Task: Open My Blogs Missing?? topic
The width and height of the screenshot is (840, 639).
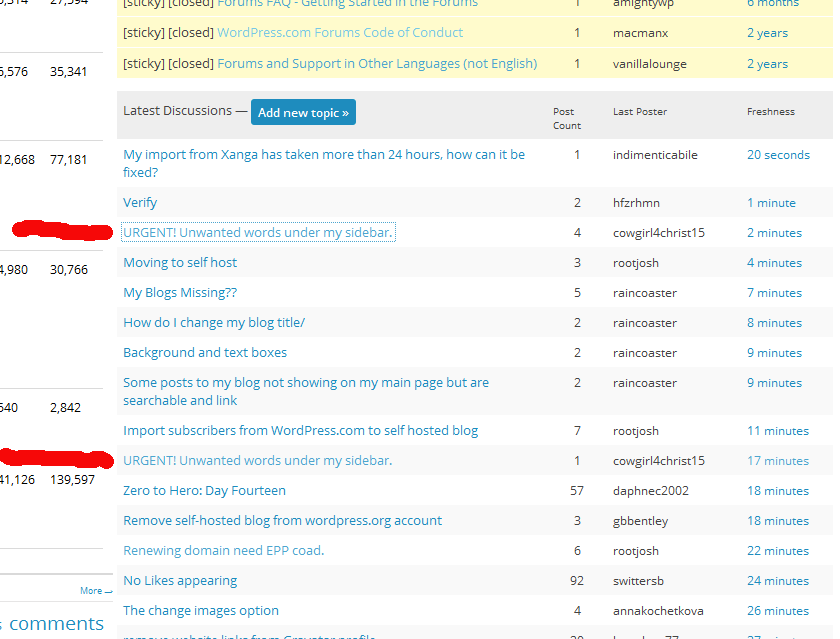Action: click(x=180, y=293)
